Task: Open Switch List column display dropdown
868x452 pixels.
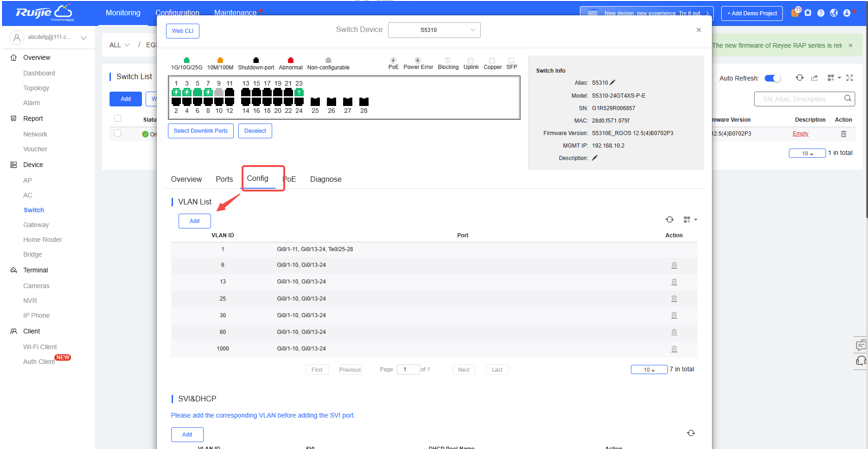Action: [x=834, y=78]
